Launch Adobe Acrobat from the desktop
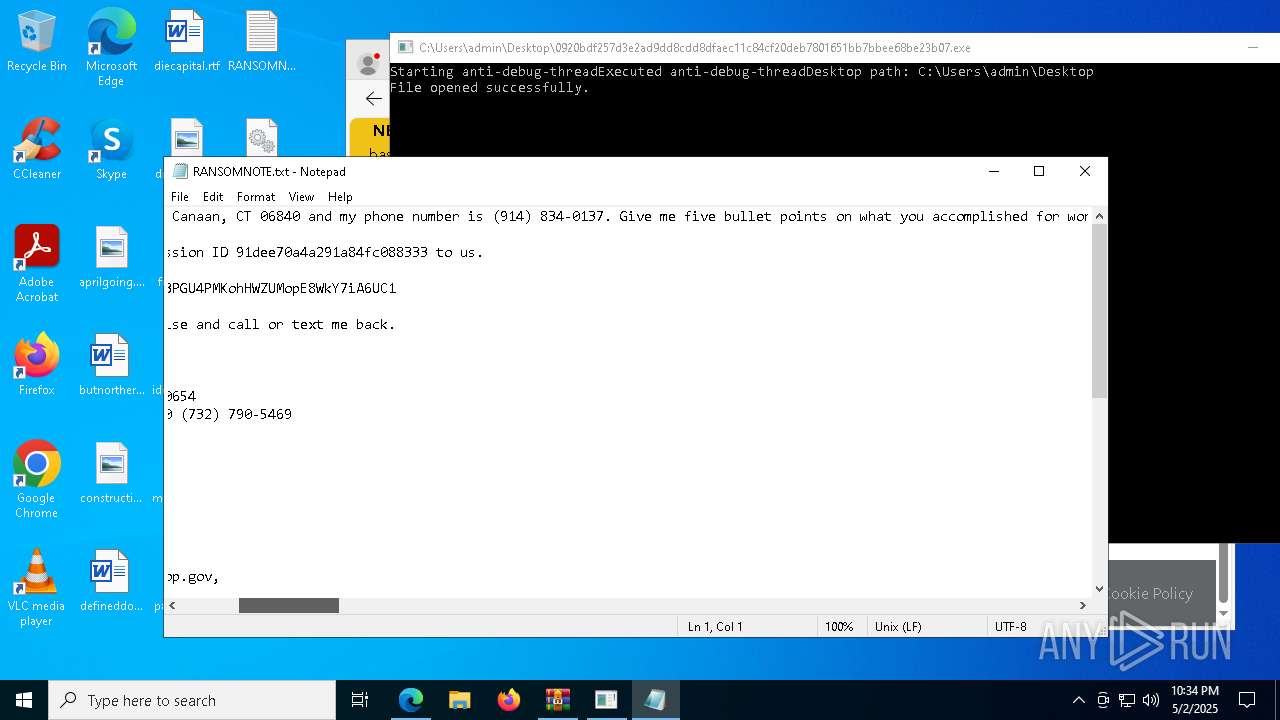Image resolution: width=1280 pixels, height=720 pixels. (37, 264)
